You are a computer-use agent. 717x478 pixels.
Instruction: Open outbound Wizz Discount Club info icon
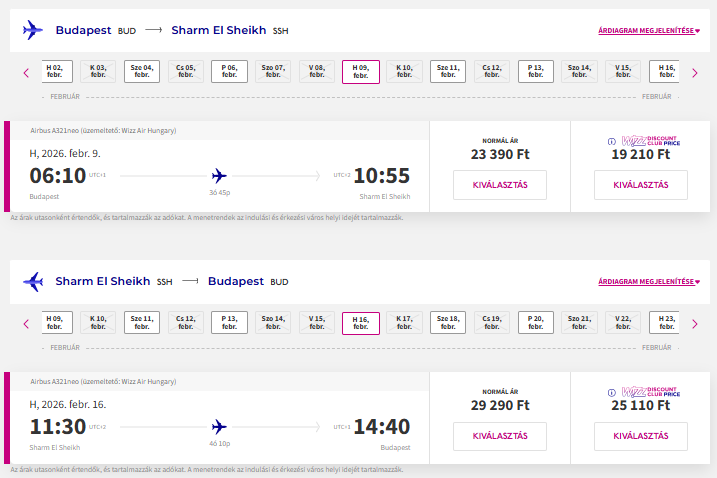(x=612, y=141)
